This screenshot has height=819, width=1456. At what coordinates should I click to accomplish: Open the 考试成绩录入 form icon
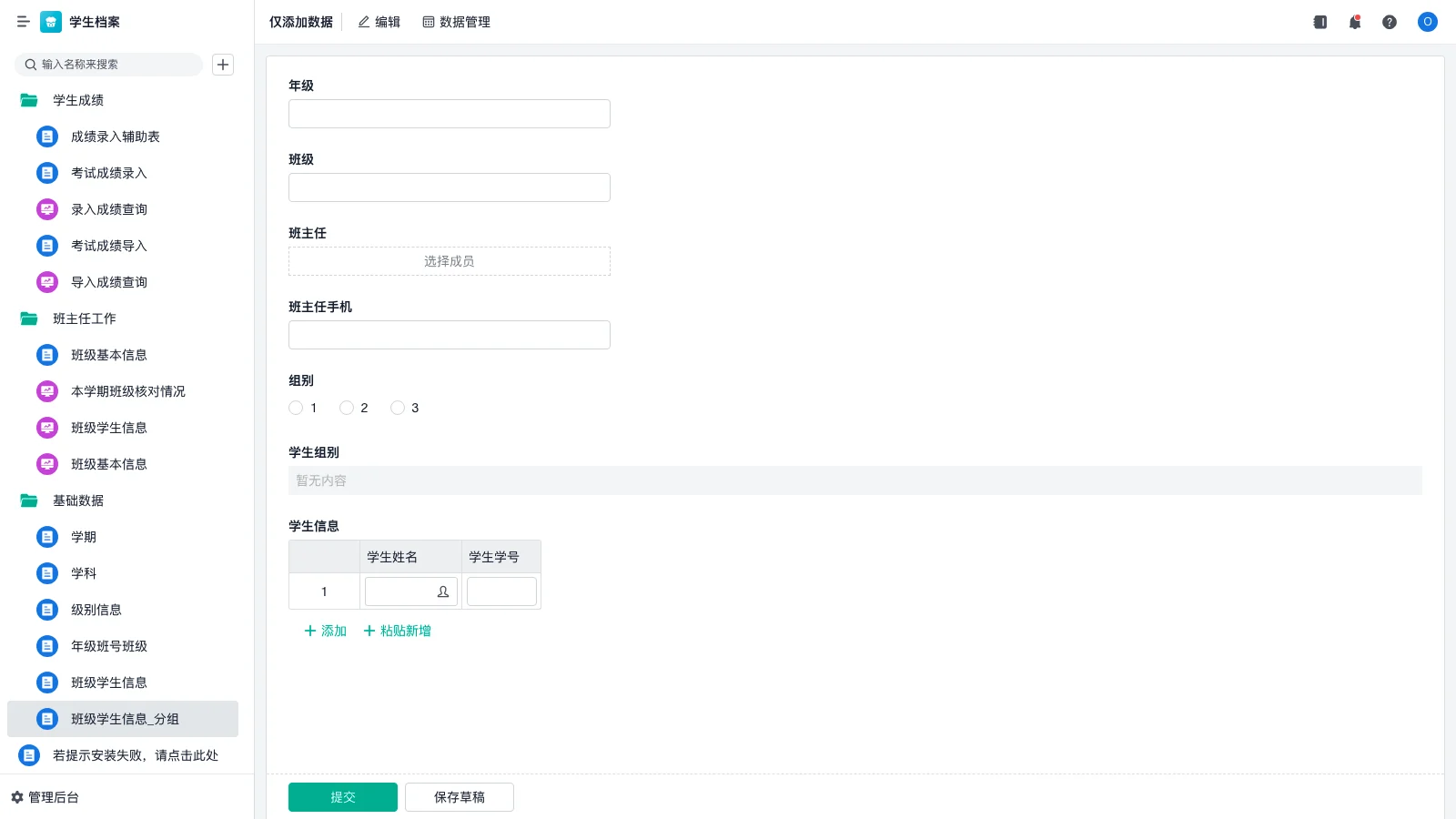(x=46, y=173)
